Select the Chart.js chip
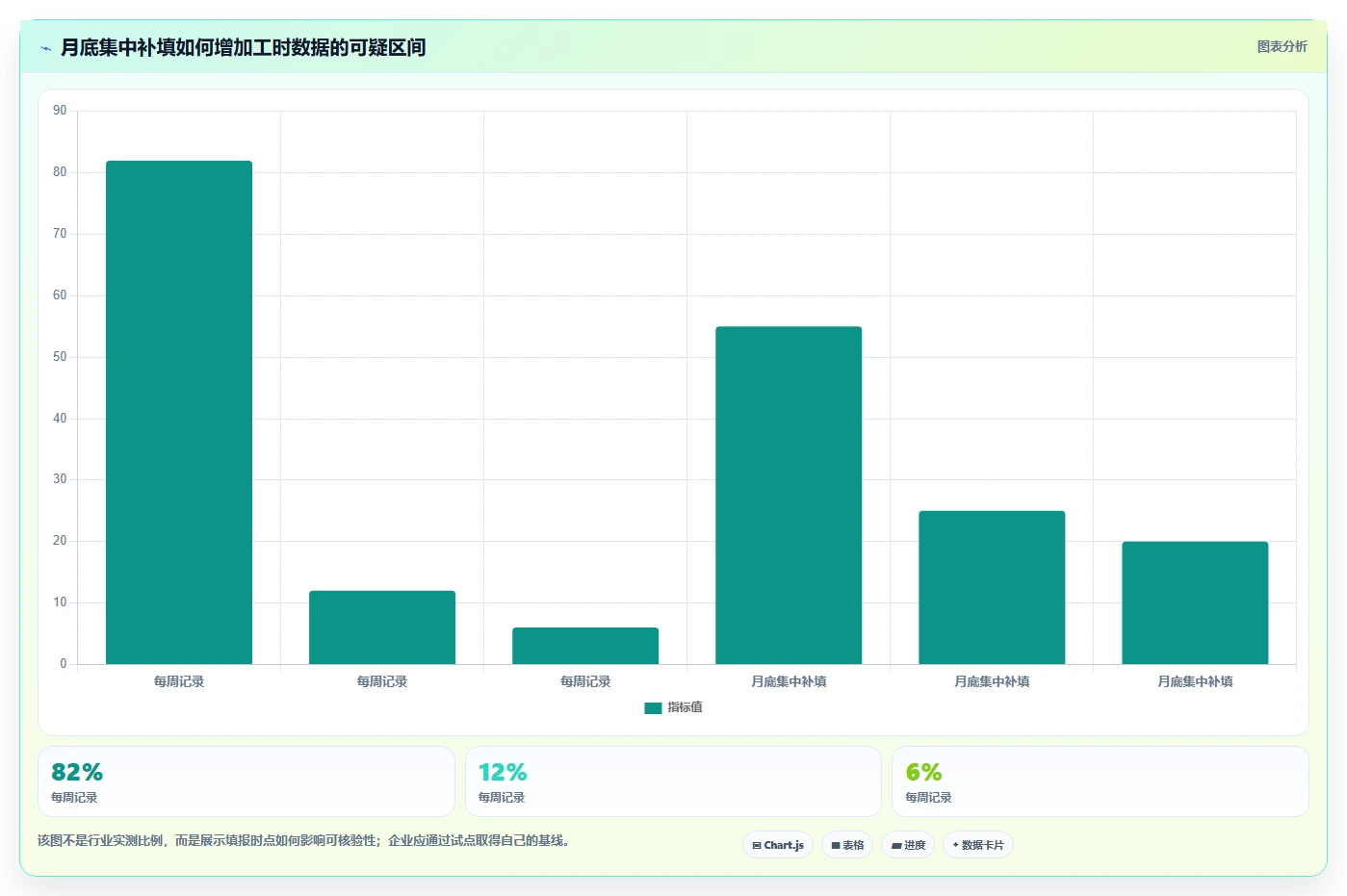The width and height of the screenshot is (1347, 896). [x=778, y=845]
